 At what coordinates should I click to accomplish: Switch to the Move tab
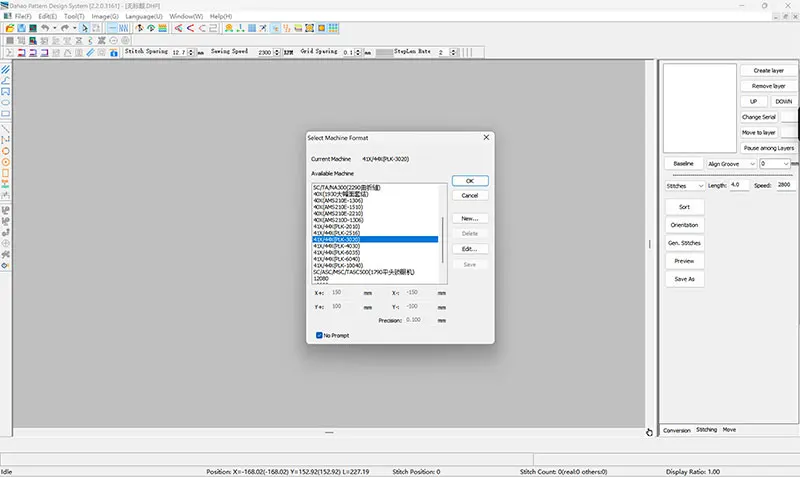point(729,430)
